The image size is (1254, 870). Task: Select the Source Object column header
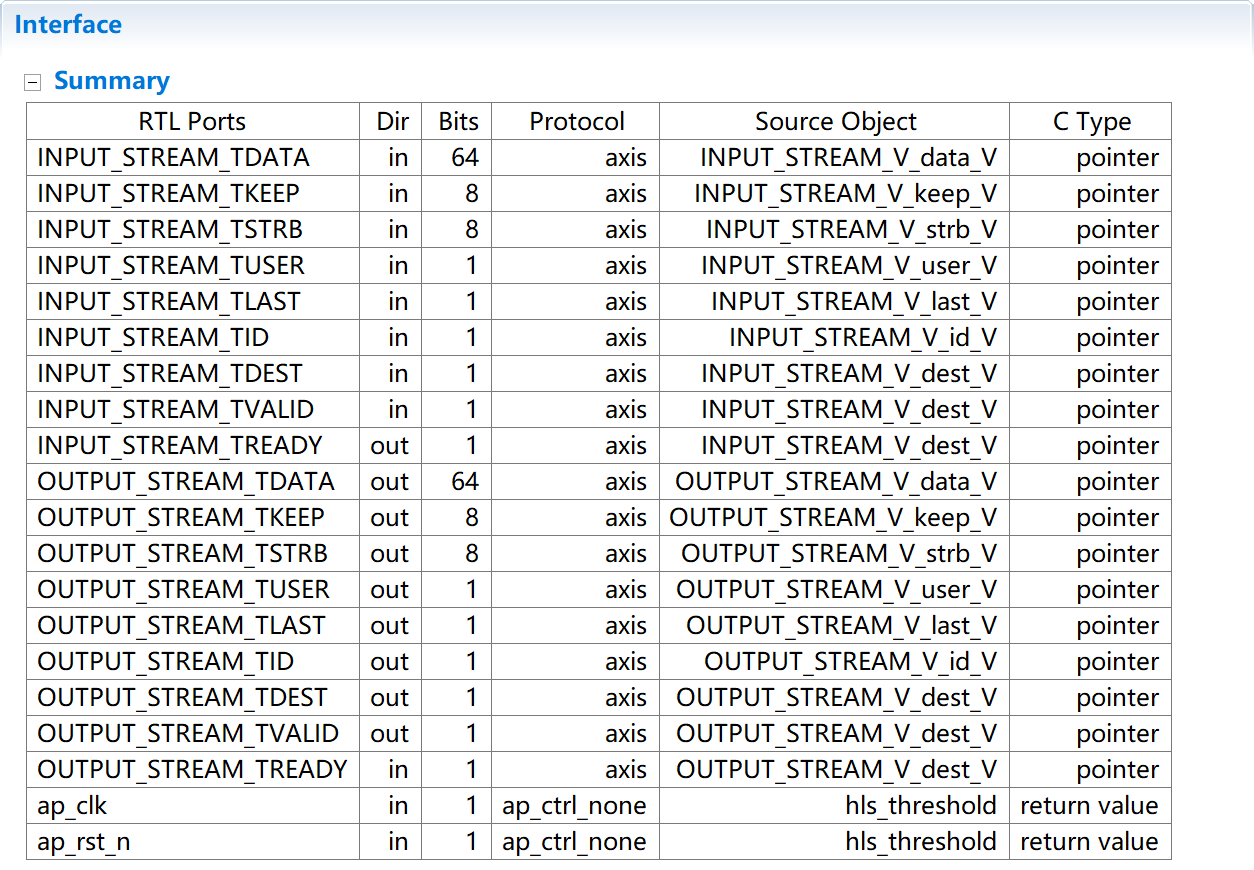[x=835, y=121]
